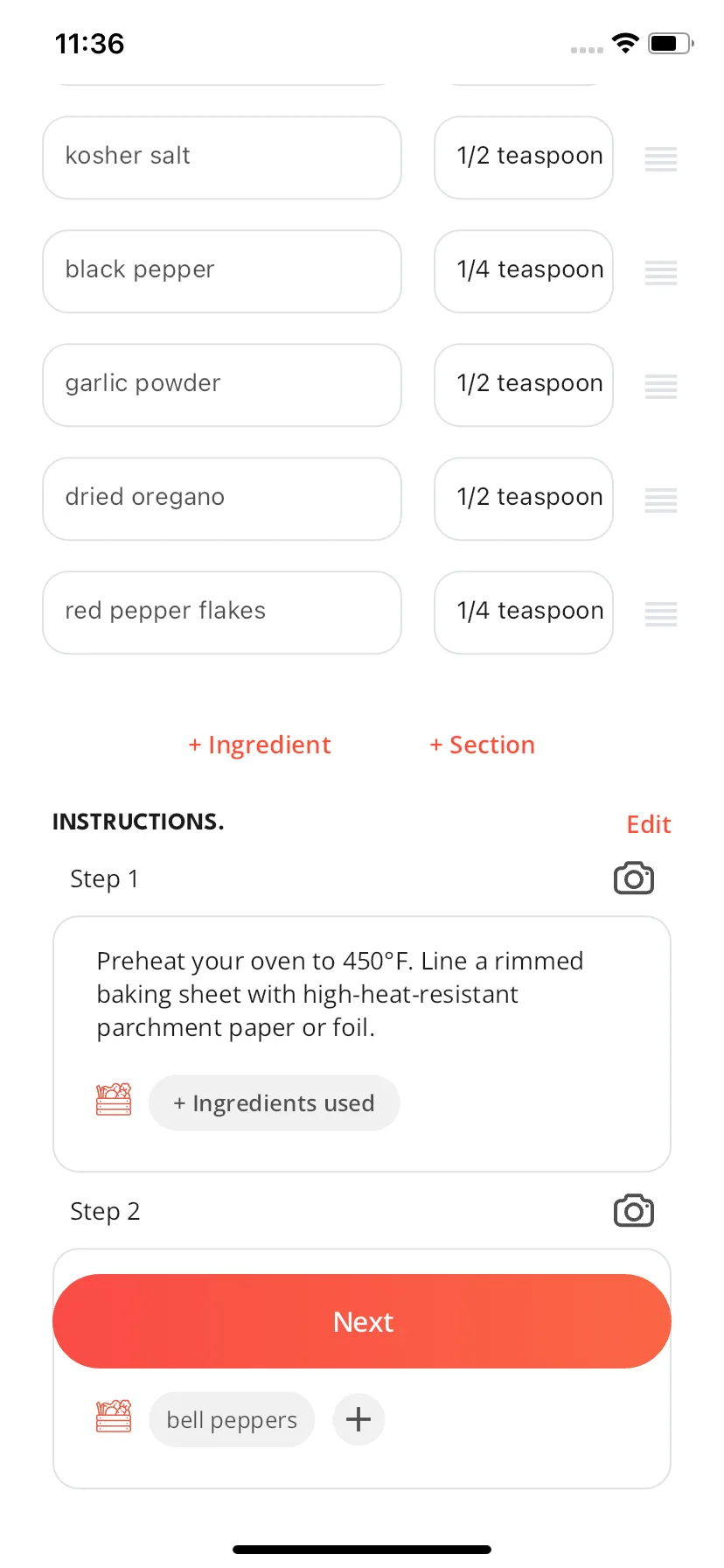This screenshot has height=1568, width=724.
Task: Tap the kosher salt drag handle
Action: 661,158
